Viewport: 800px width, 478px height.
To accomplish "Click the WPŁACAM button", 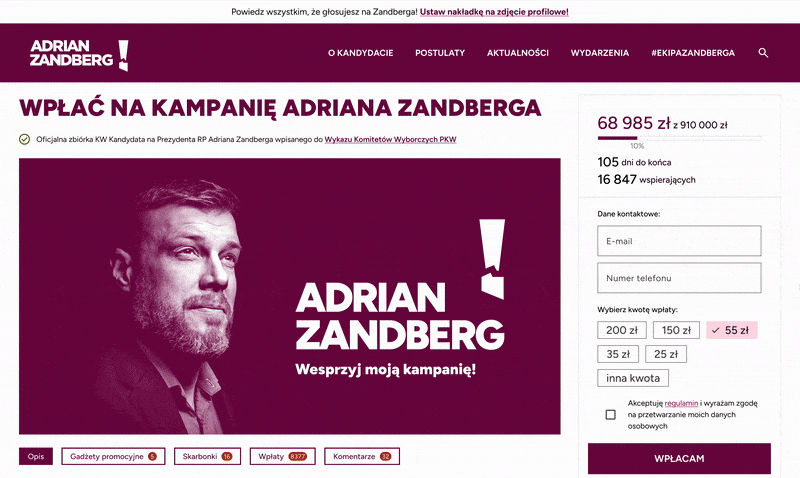I will [679, 459].
